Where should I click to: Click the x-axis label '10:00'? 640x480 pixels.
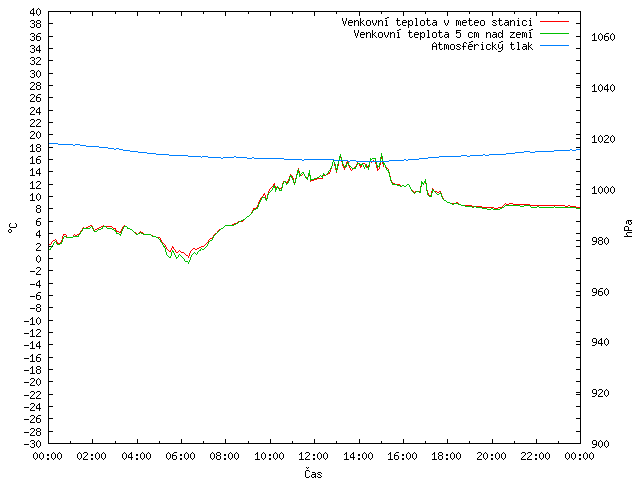[269, 456]
